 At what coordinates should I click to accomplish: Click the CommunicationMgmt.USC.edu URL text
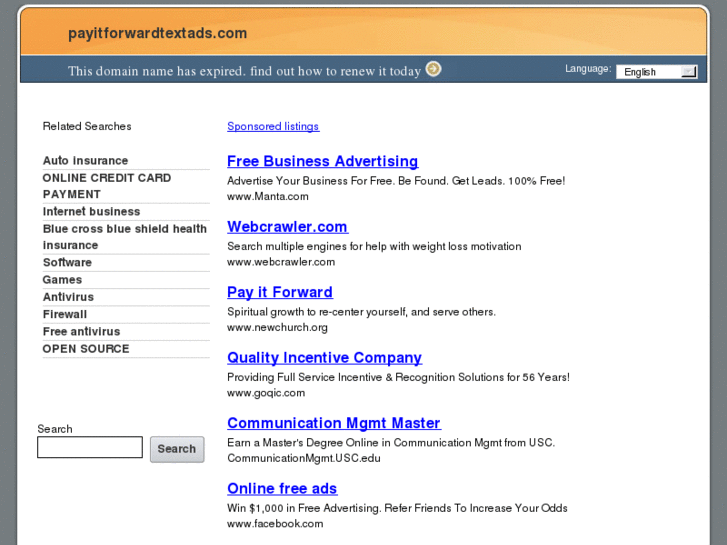coord(304,458)
